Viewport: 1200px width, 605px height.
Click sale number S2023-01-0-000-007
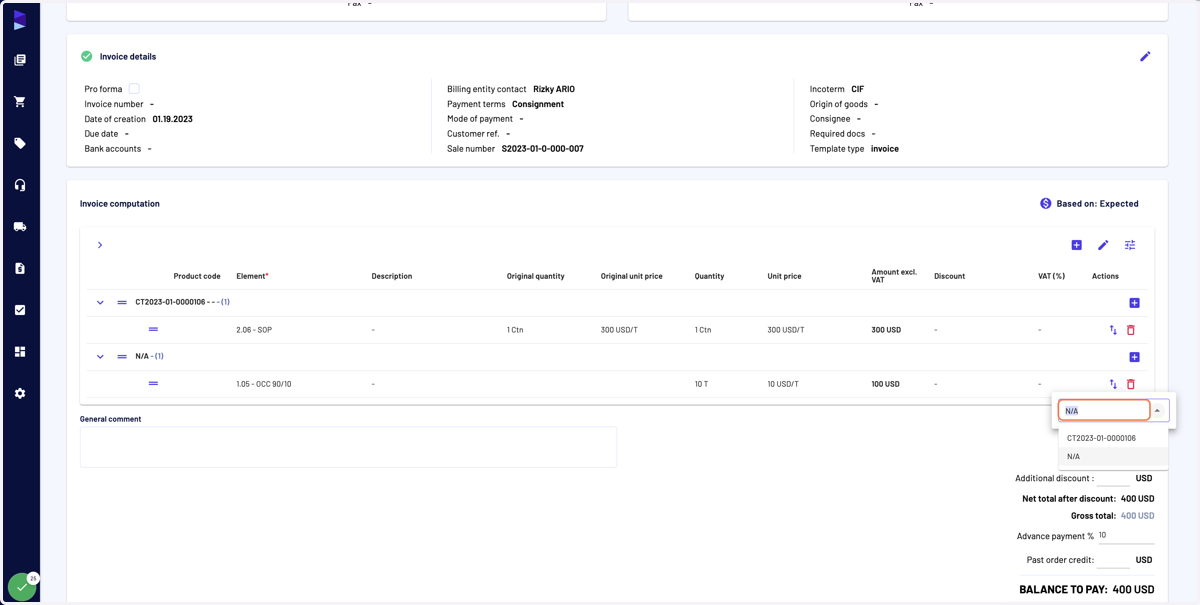[x=542, y=149]
